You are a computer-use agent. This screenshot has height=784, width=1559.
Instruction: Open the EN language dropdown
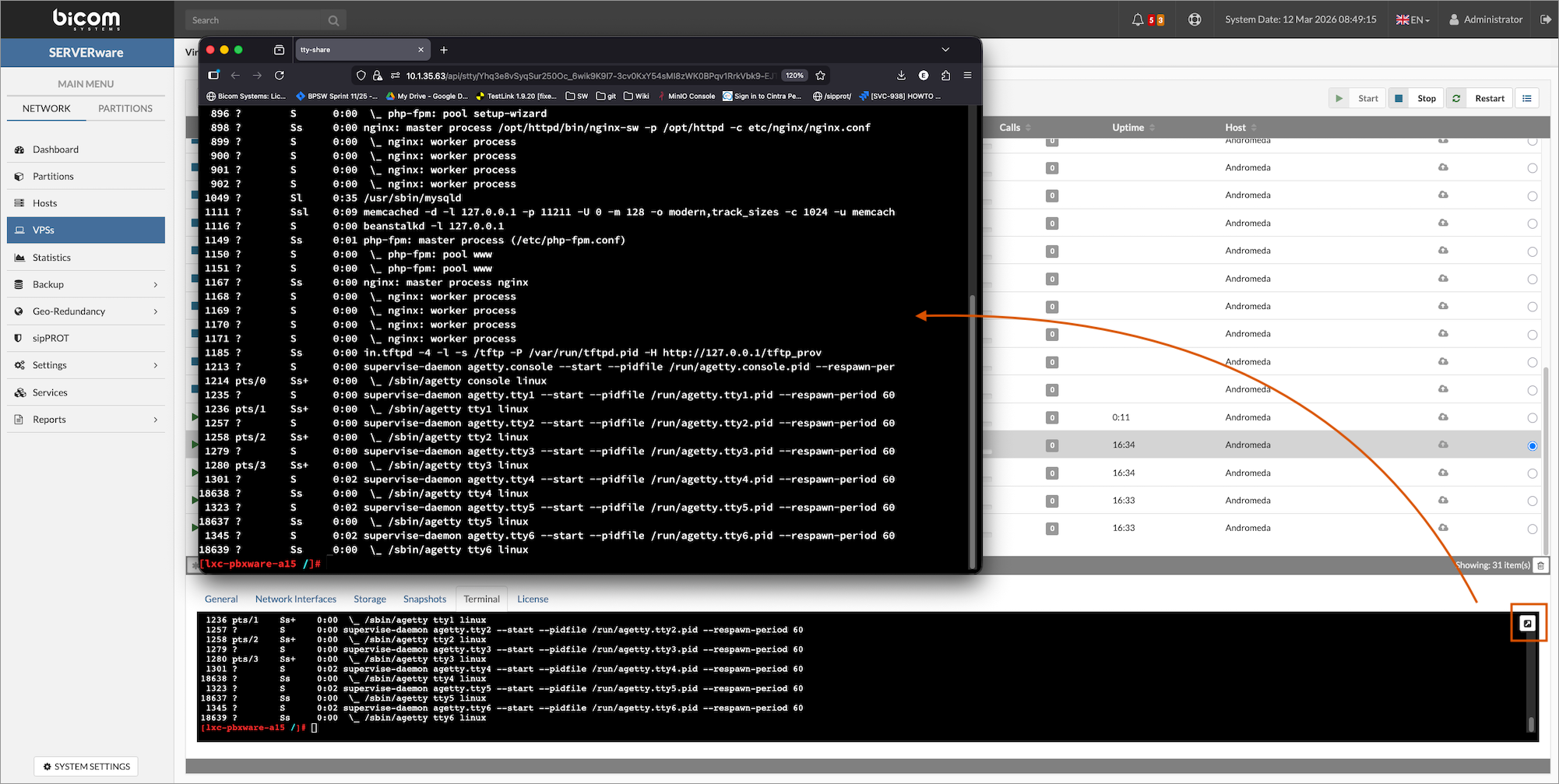pyautogui.click(x=1413, y=19)
